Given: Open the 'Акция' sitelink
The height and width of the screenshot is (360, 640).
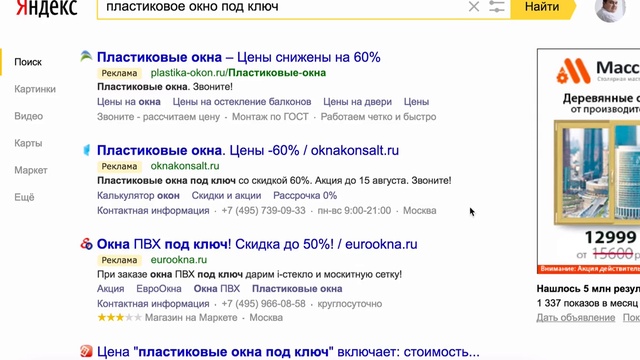Looking at the screenshot, I should (111, 289).
